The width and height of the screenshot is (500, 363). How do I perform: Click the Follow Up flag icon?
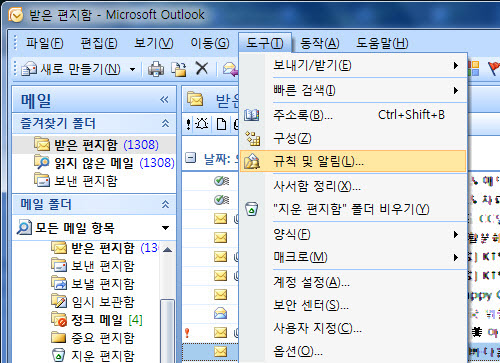click(494, 69)
